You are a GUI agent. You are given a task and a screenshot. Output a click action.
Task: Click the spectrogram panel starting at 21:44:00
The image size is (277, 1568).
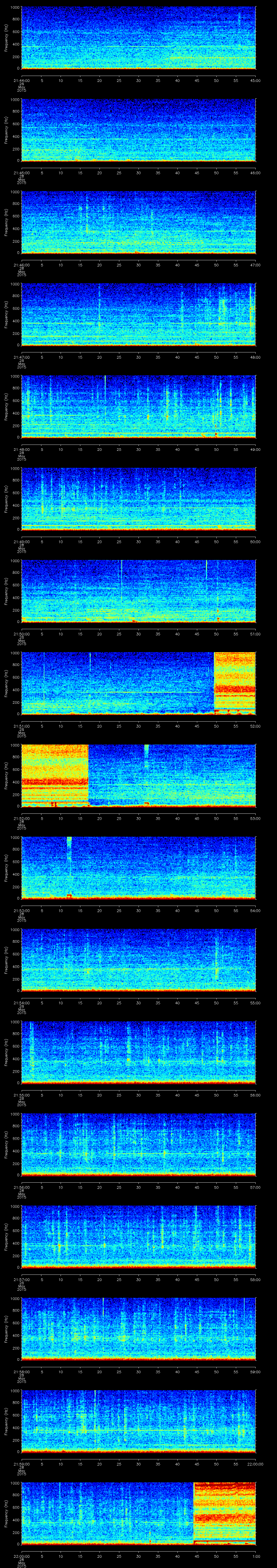tap(138, 38)
